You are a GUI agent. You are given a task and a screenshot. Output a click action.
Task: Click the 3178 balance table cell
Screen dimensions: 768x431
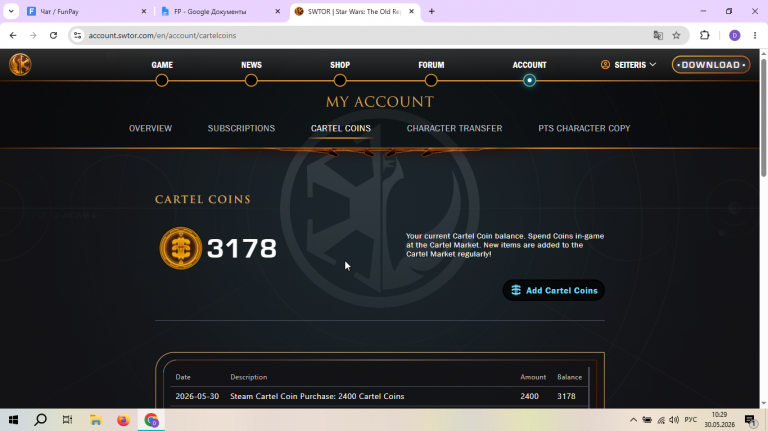coord(566,396)
